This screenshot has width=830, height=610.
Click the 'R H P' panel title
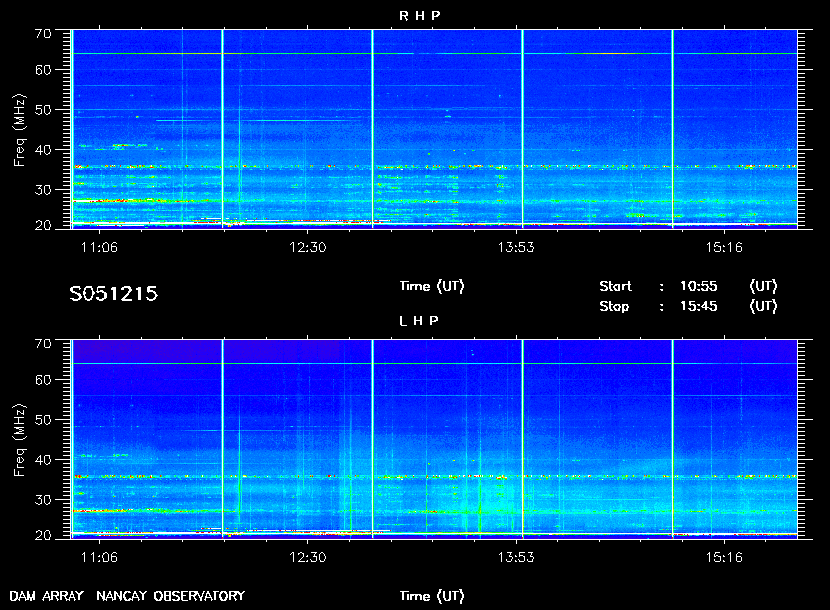click(x=419, y=16)
